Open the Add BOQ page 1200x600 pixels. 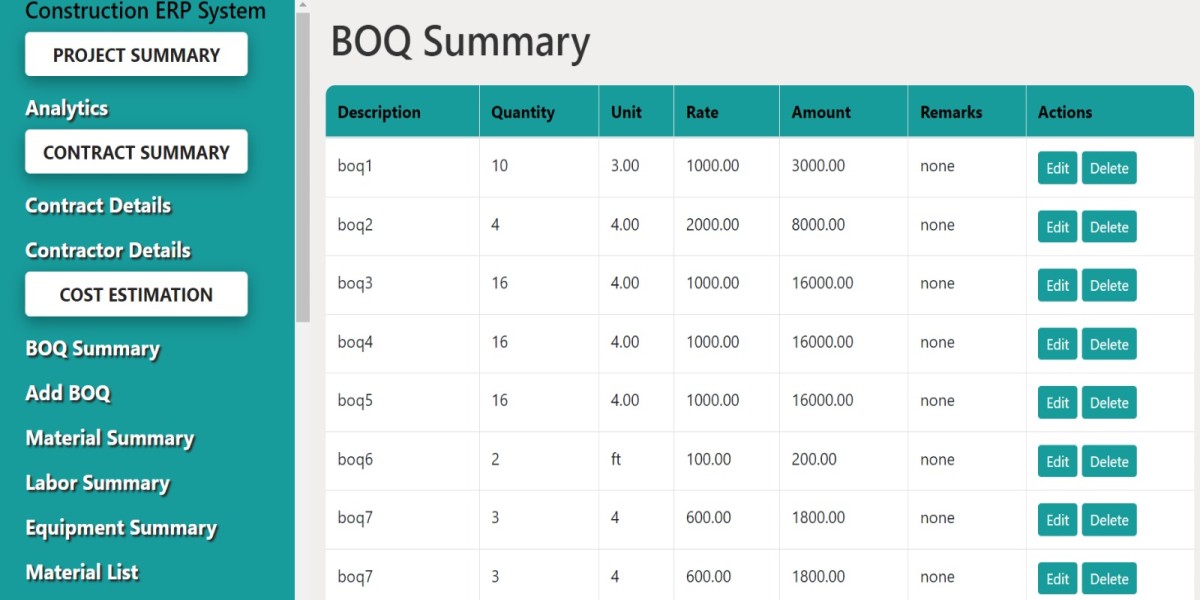pos(68,393)
